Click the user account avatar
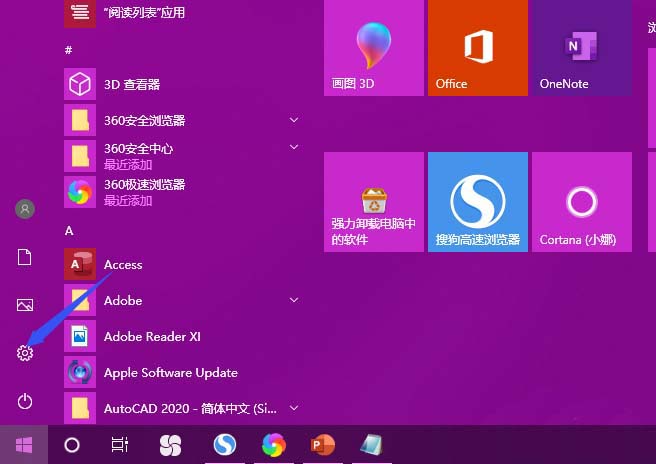656x464 pixels. tap(25, 209)
